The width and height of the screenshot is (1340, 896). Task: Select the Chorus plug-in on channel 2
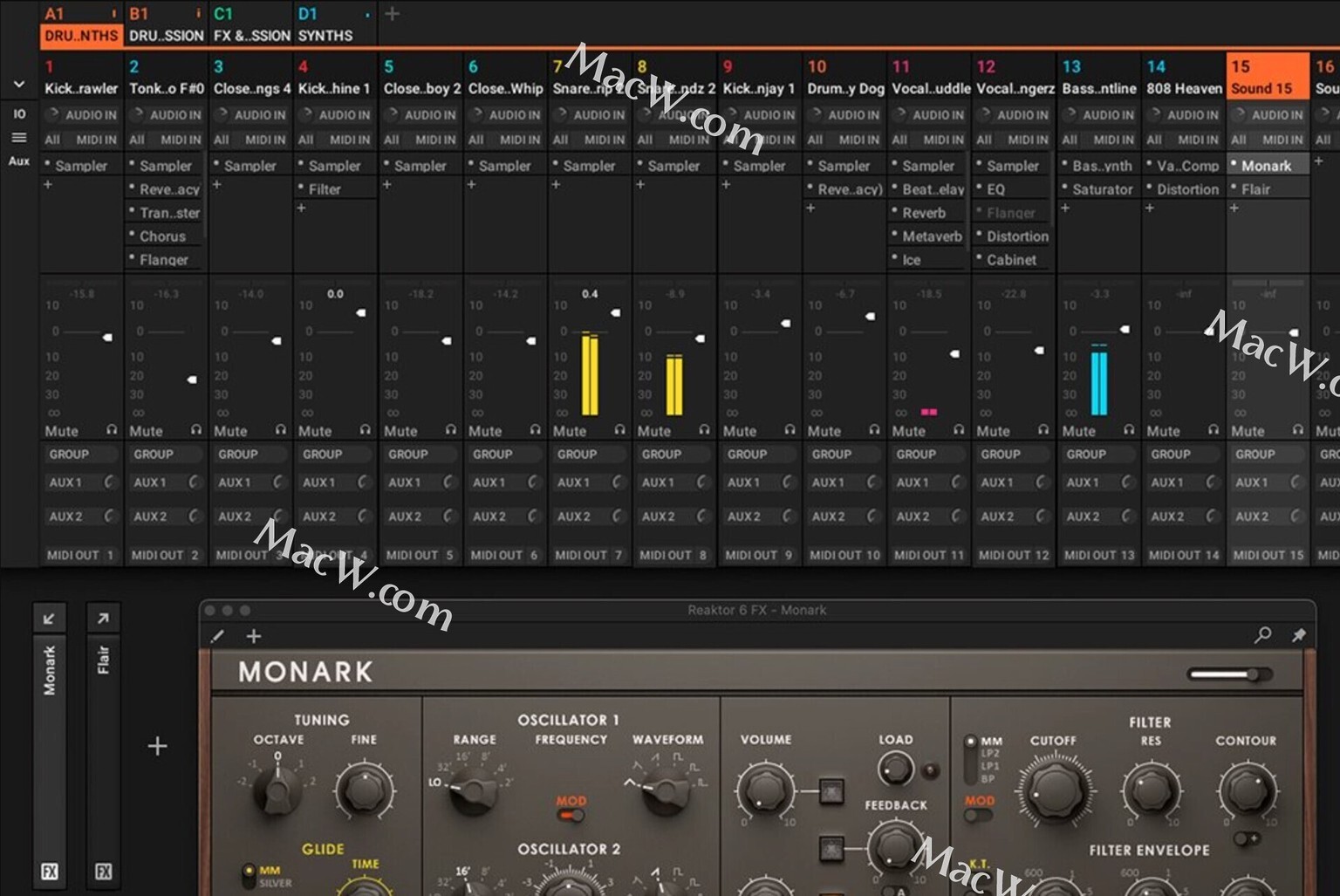coord(164,236)
